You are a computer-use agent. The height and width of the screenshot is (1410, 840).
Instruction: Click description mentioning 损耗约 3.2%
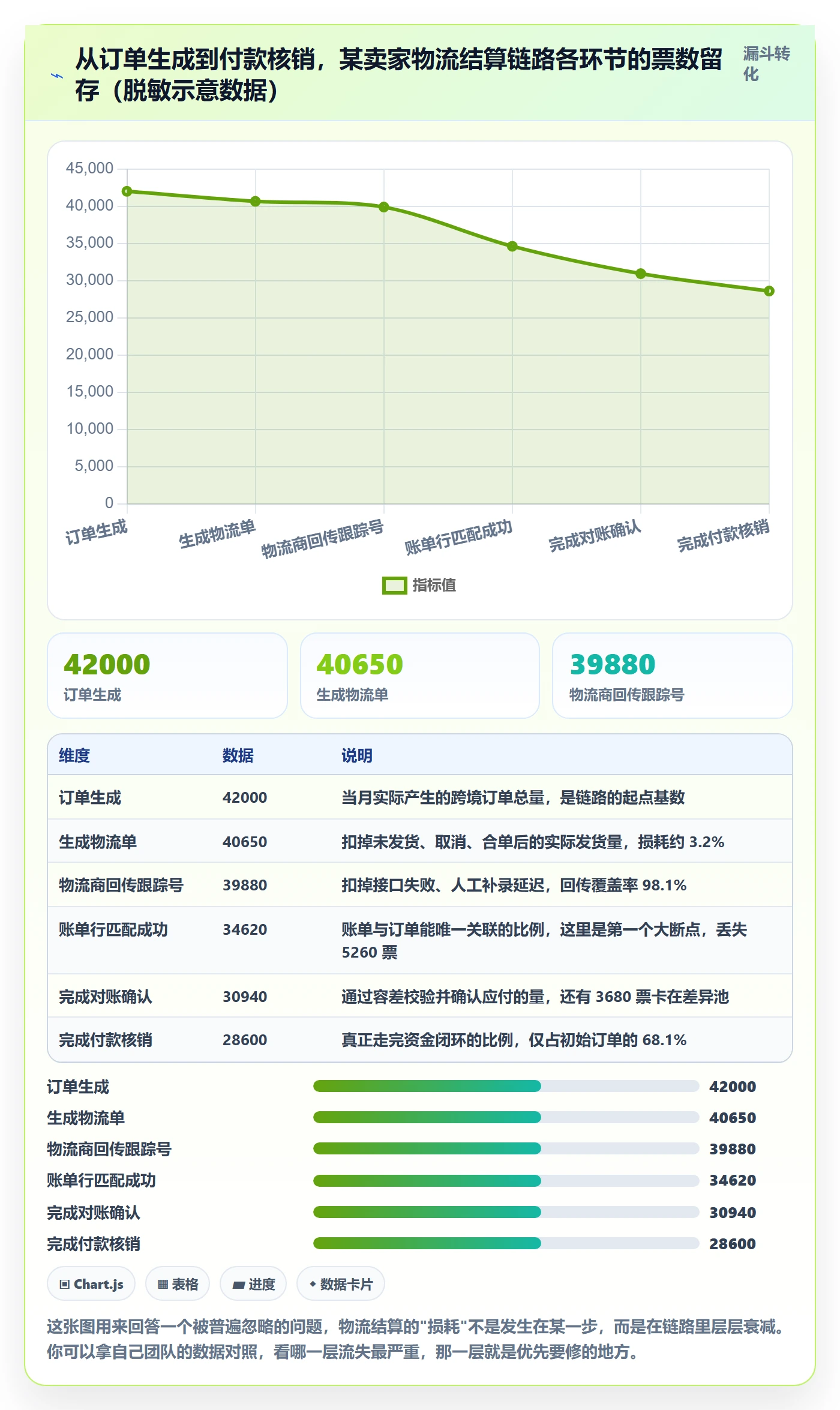(x=533, y=842)
